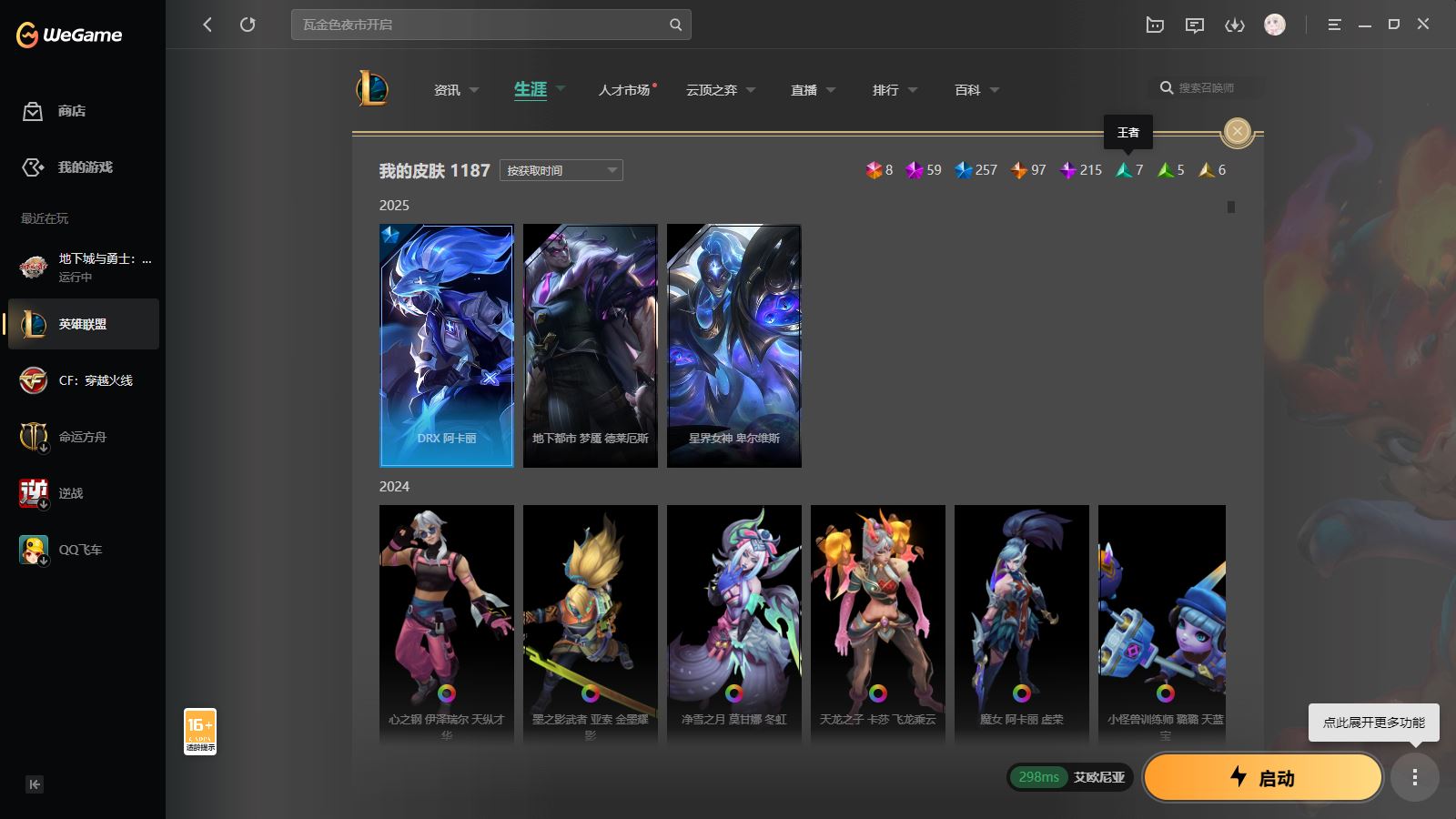
Task: Open the user avatar profile
Action: coord(1274,25)
